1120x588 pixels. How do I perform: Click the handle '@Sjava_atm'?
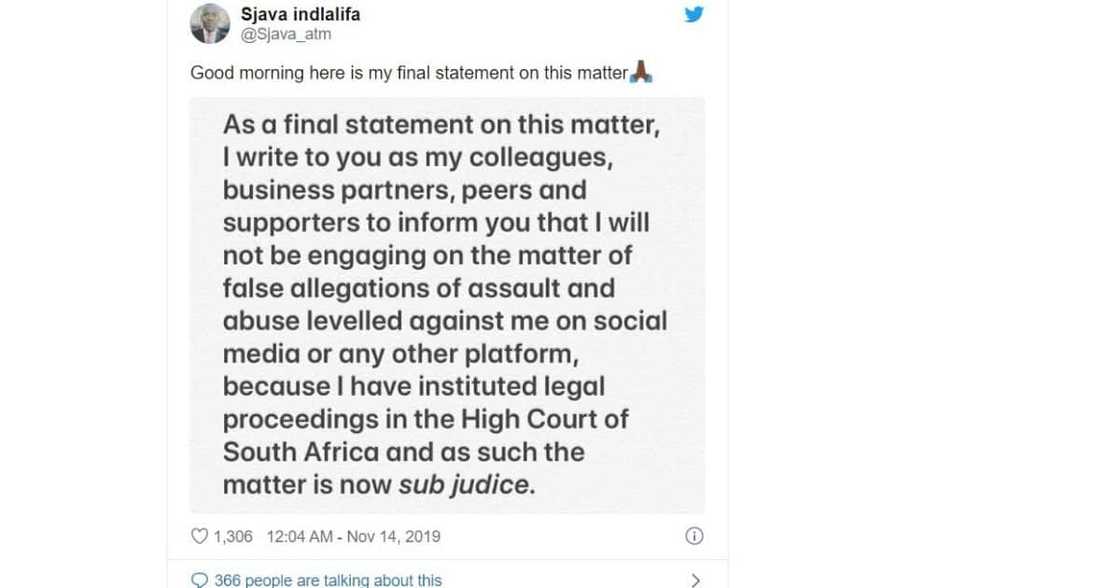tap(285, 32)
